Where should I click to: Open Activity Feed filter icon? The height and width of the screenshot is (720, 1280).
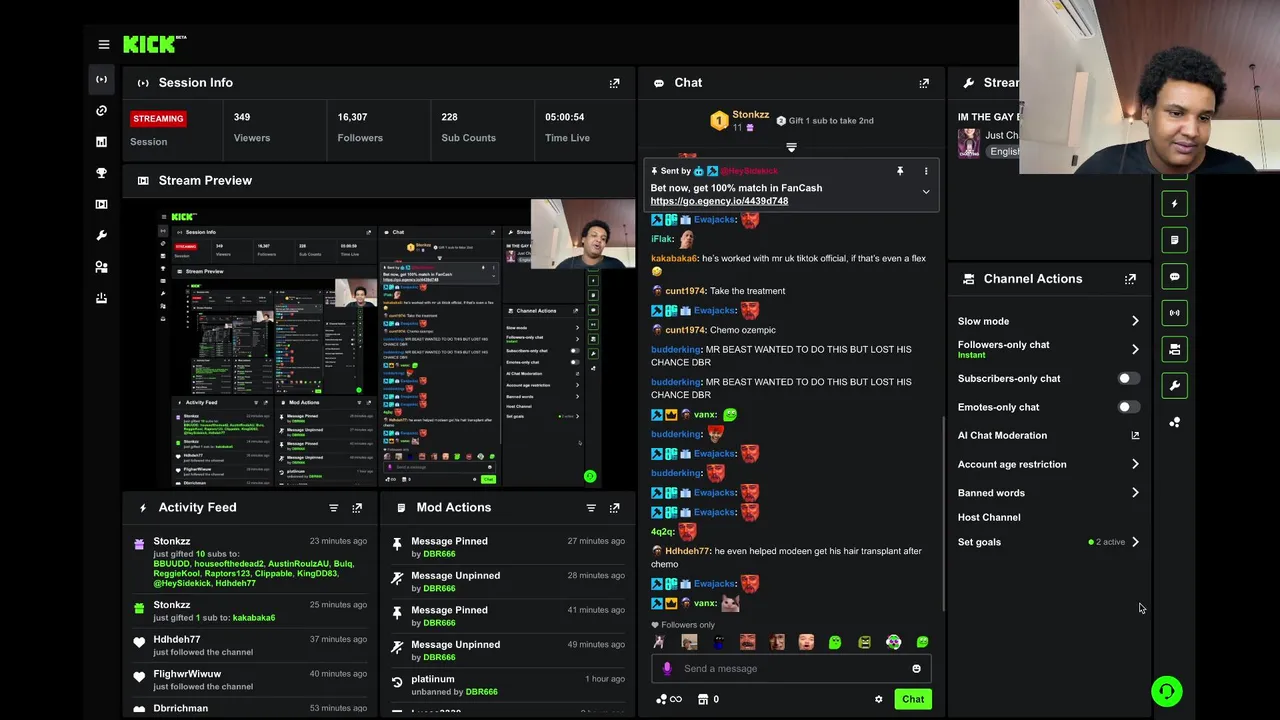pos(334,508)
